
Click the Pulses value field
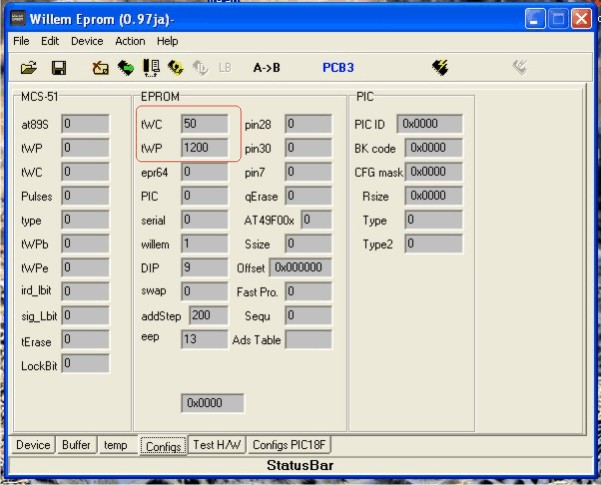tap(85, 196)
